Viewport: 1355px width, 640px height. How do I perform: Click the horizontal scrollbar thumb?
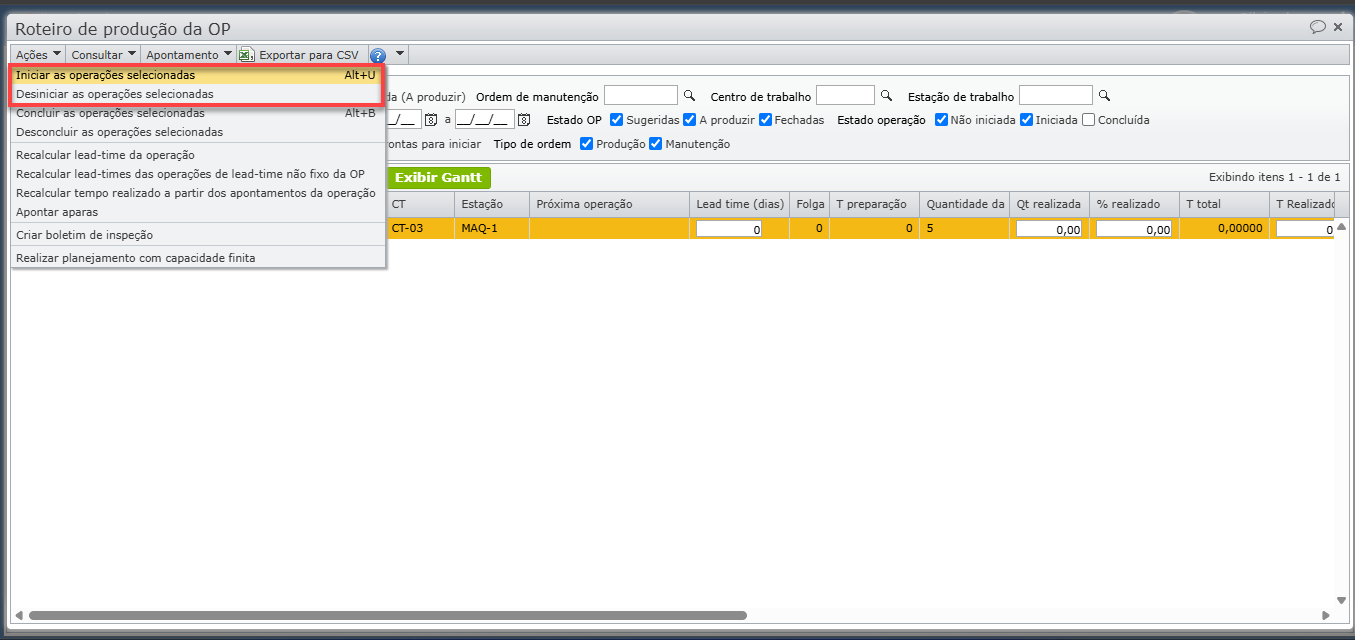coord(388,616)
